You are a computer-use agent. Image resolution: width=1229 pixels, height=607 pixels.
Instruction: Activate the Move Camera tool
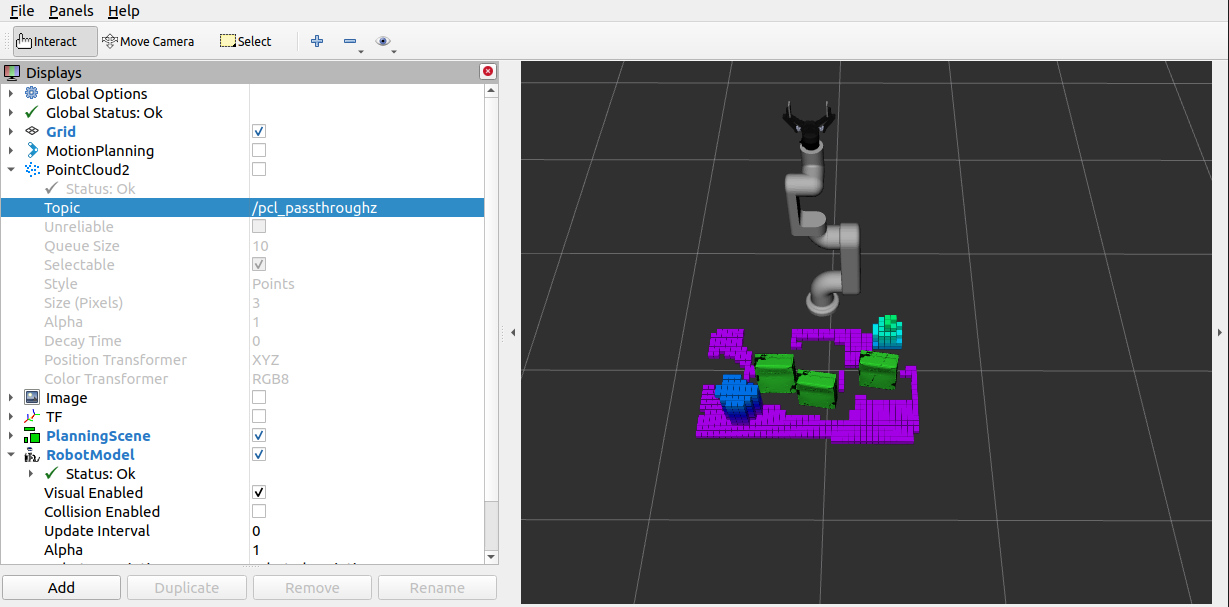tap(148, 41)
